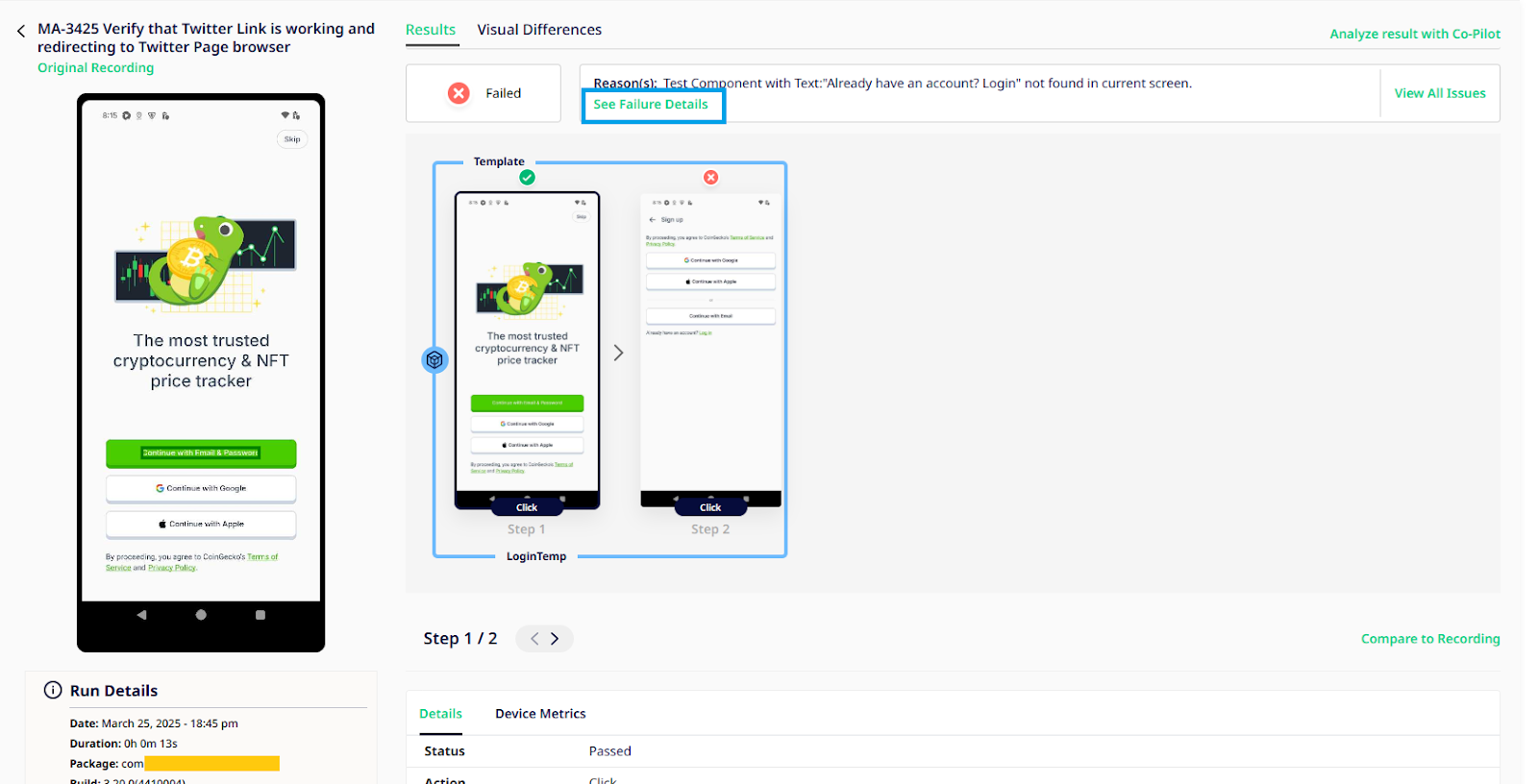Select the Step 2 screenshot thumbnail
The width and height of the screenshot is (1538, 784).
710,350
